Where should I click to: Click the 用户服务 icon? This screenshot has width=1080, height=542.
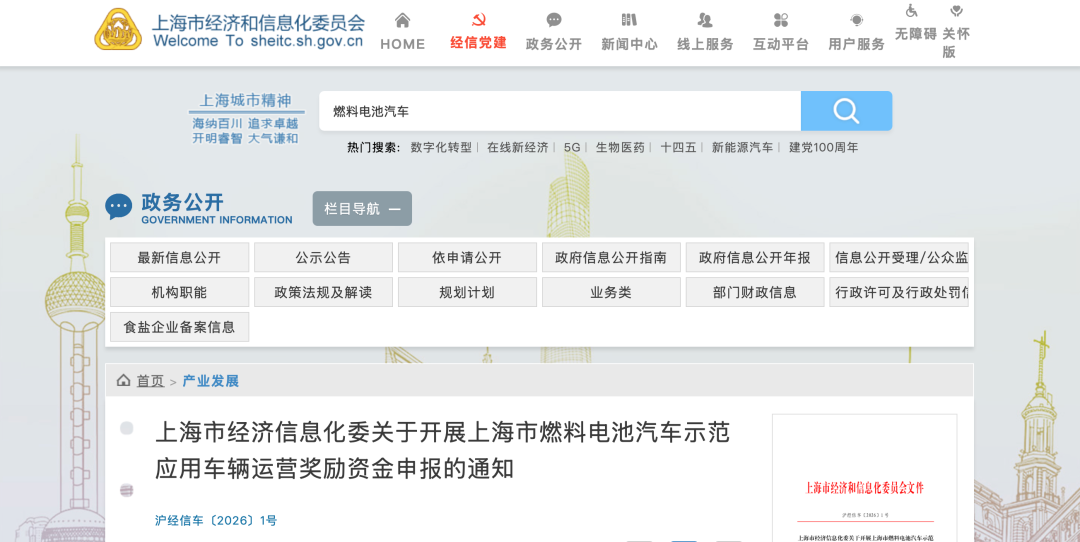(x=857, y=20)
